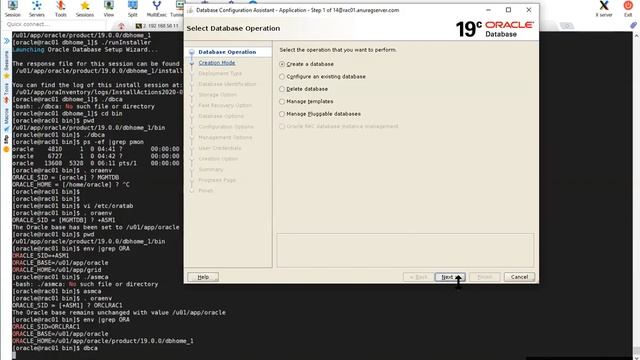Open the Servers toolbar icon
This screenshot has width=640, height=360.
pyautogui.click(x=37, y=8)
